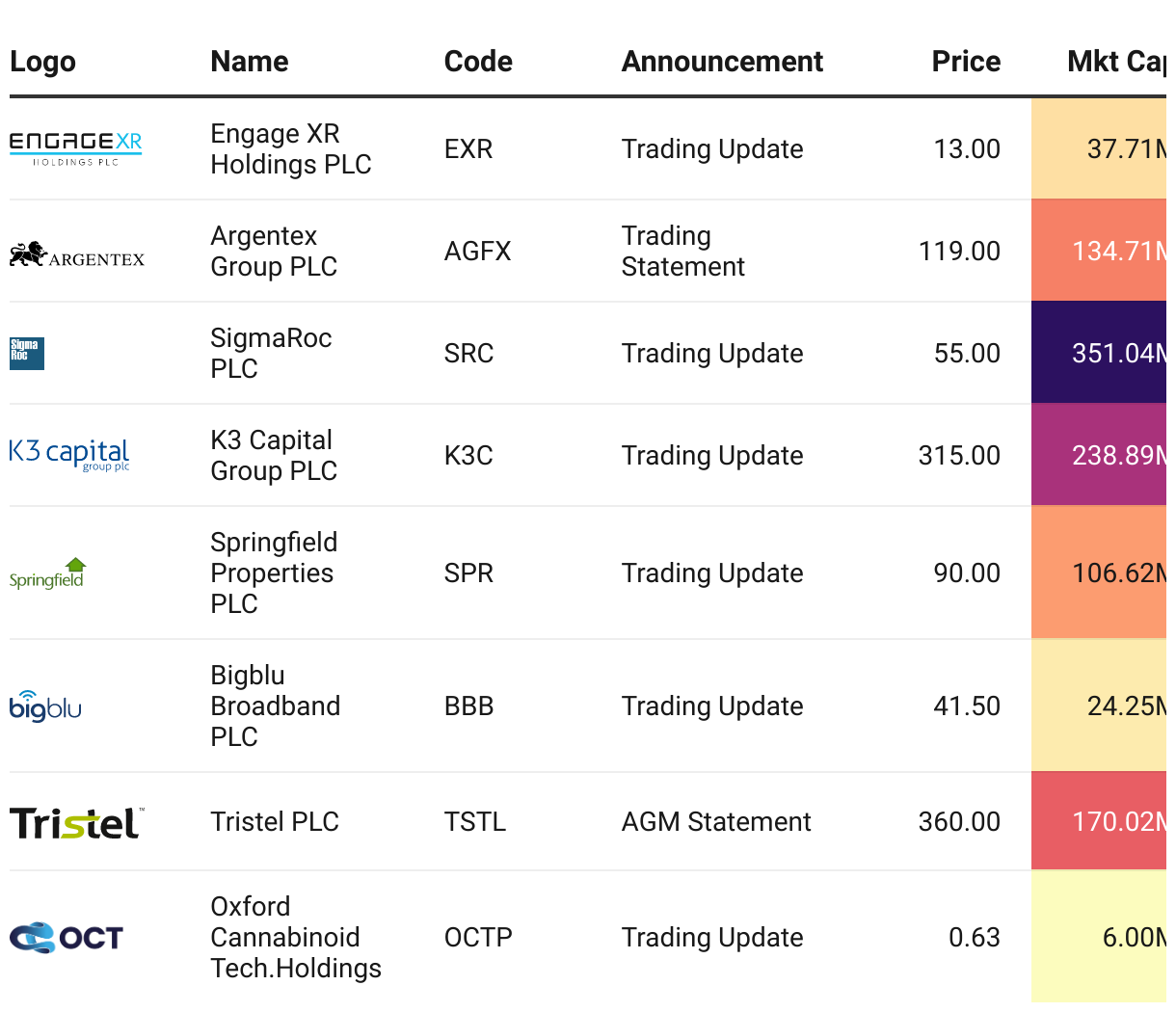Click the Announcement column header
This screenshot has width=1176, height=1012.
[722, 62]
